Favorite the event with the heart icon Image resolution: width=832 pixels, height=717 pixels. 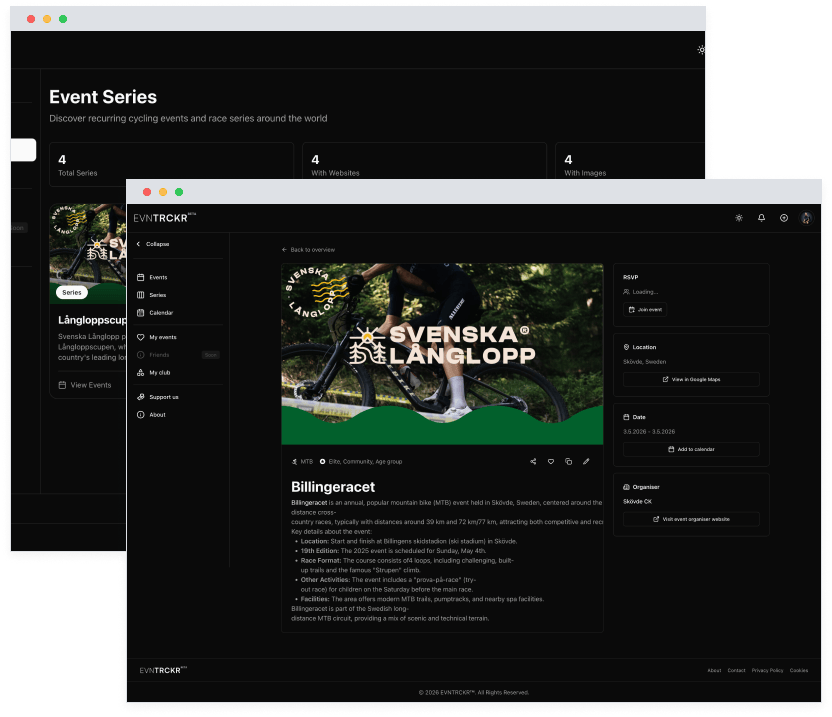tap(551, 461)
